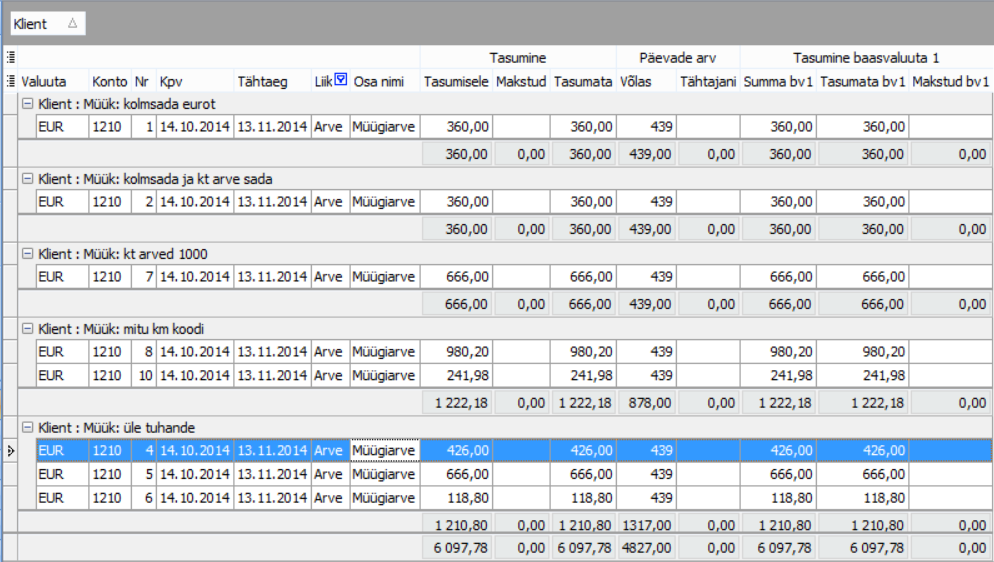This screenshot has height=562, width=994.
Task: Sort by Võlas column header
Action: pyautogui.click(x=646, y=81)
